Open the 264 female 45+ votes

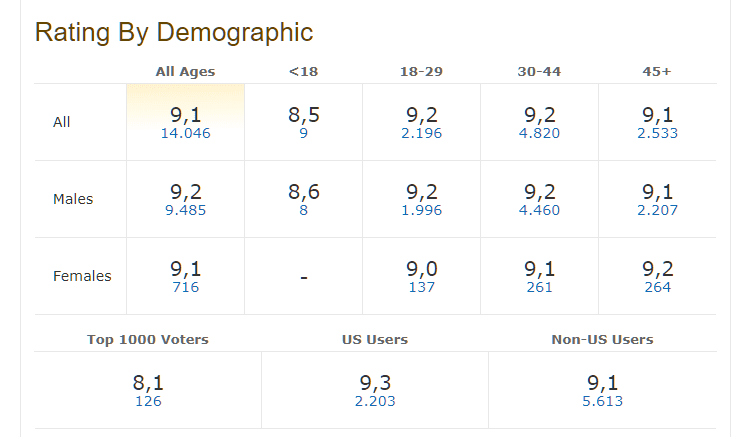point(657,287)
